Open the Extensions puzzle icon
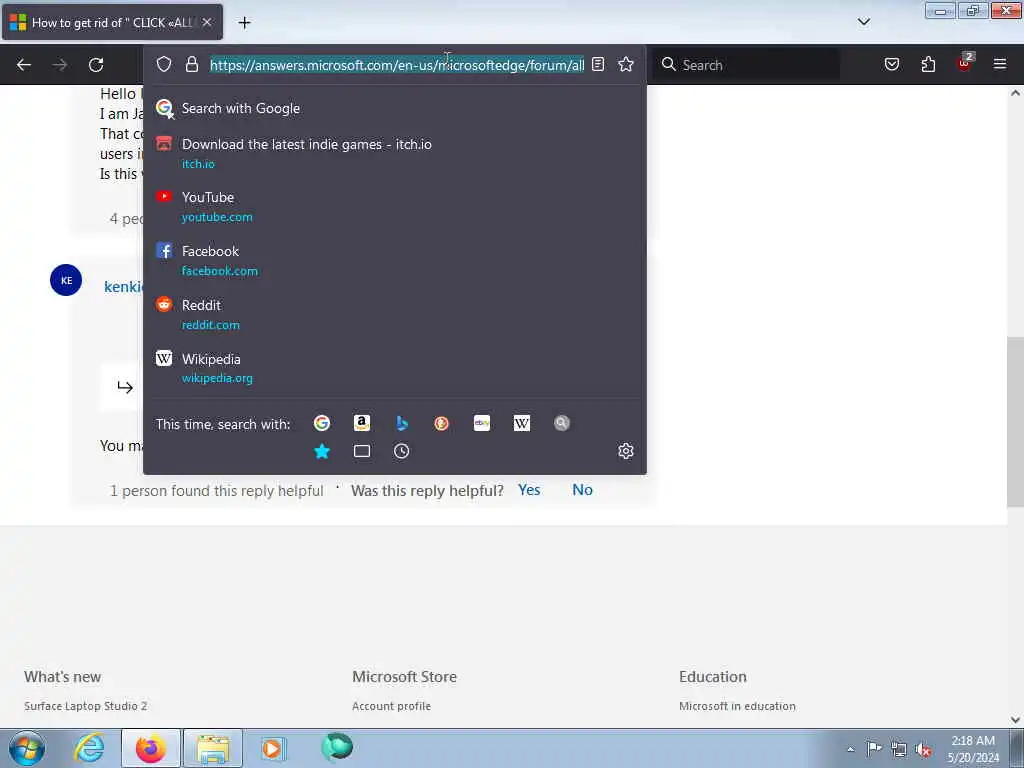 [928, 64]
